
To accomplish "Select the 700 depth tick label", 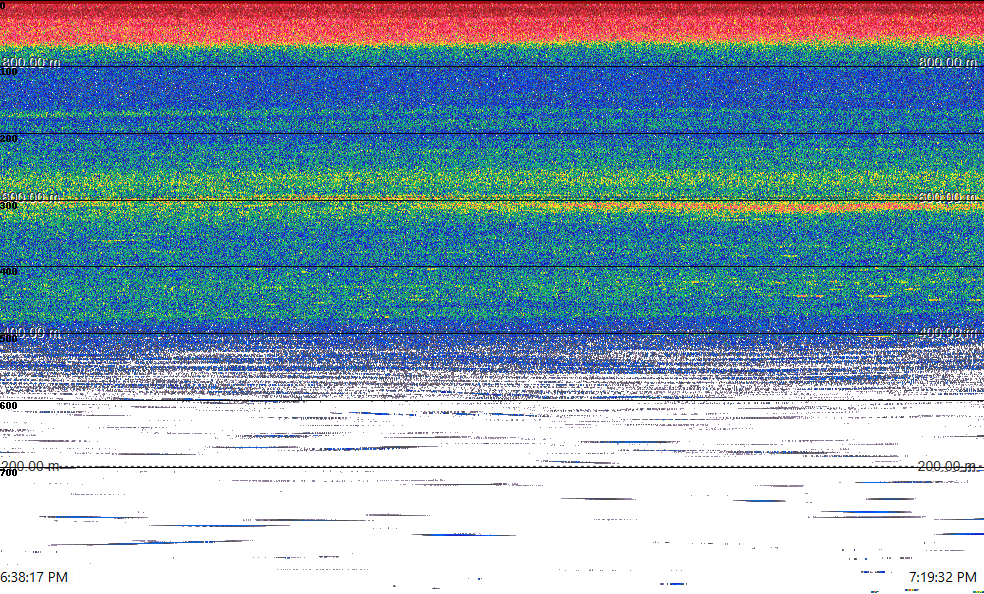I will coord(9,472).
